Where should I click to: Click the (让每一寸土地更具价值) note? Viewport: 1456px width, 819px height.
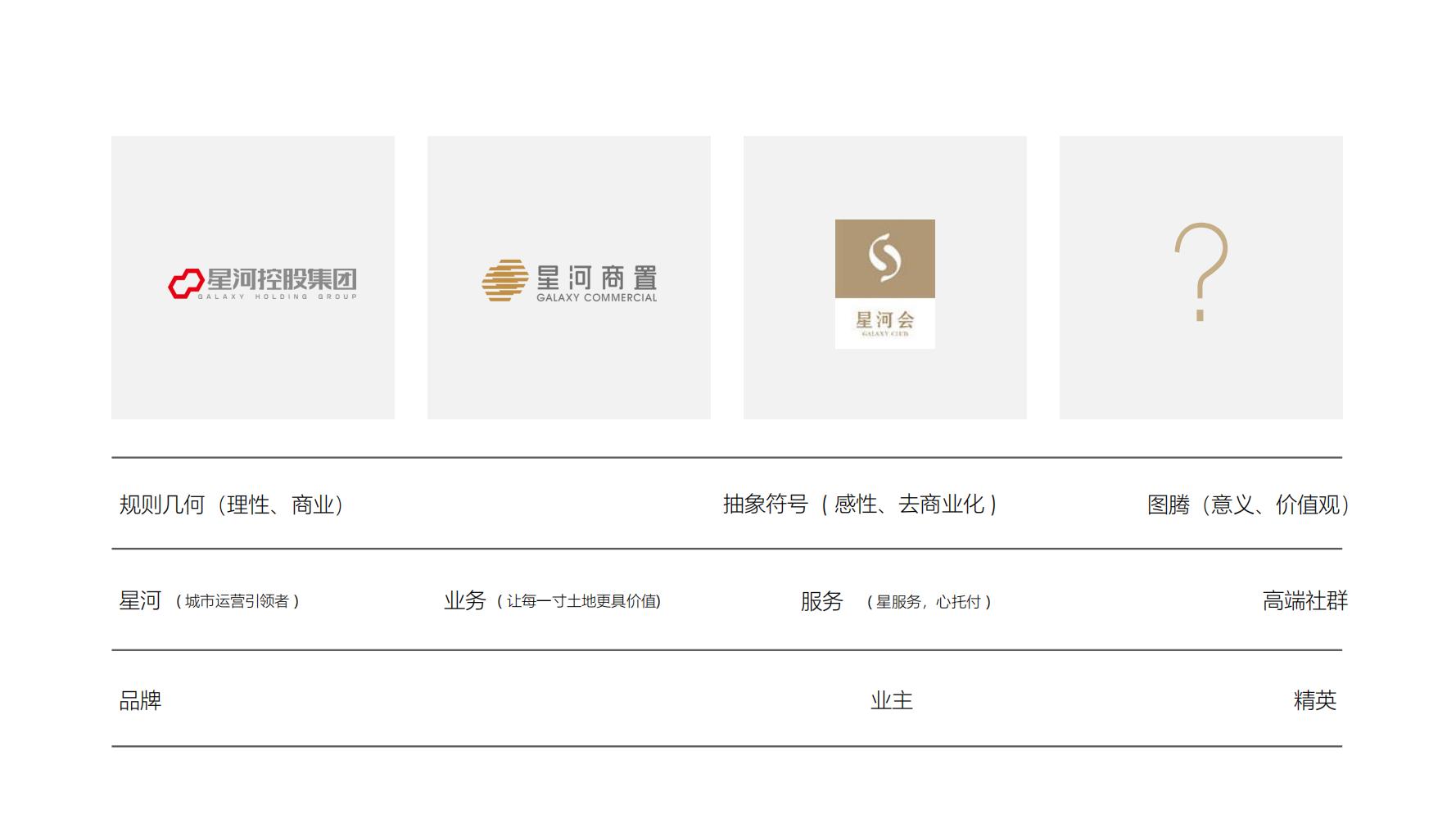[x=579, y=601]
